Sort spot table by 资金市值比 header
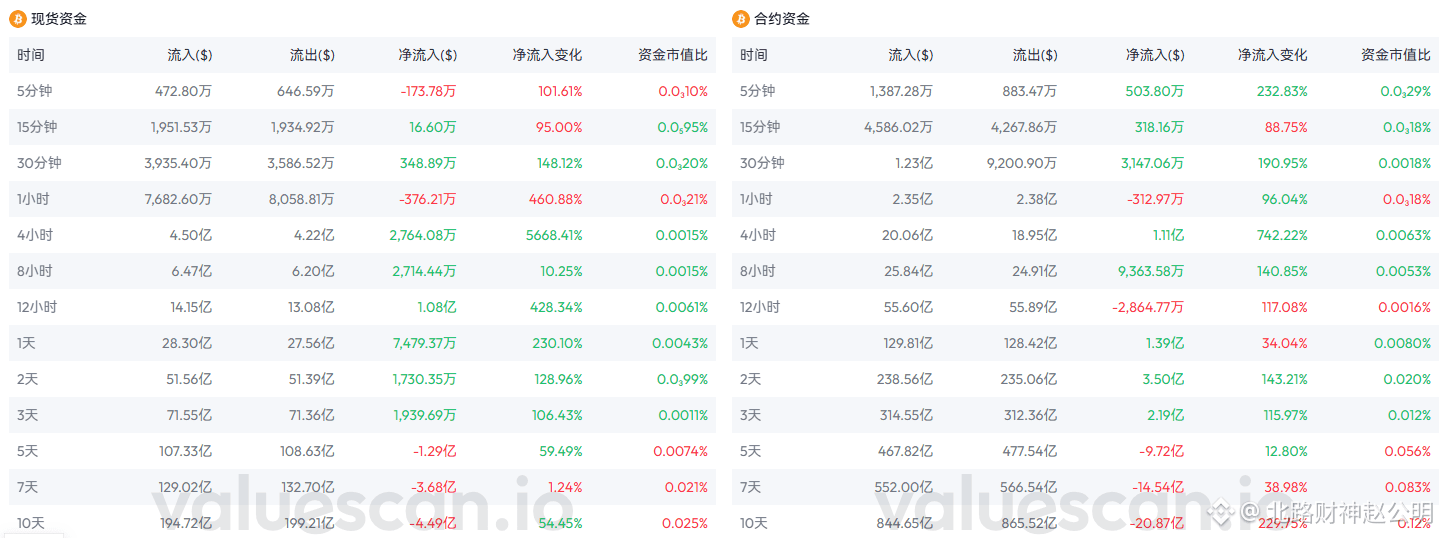Screen dimensions: 1441x538 click(x=673, y=55)
